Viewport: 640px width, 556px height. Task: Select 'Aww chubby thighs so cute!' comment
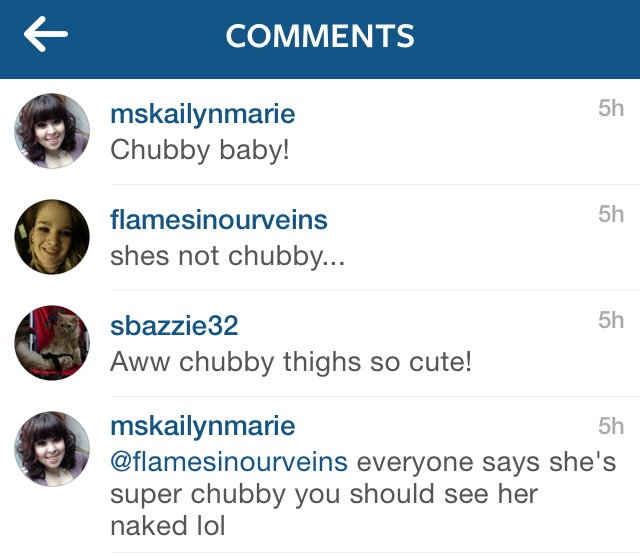click(x=291, y=362)
